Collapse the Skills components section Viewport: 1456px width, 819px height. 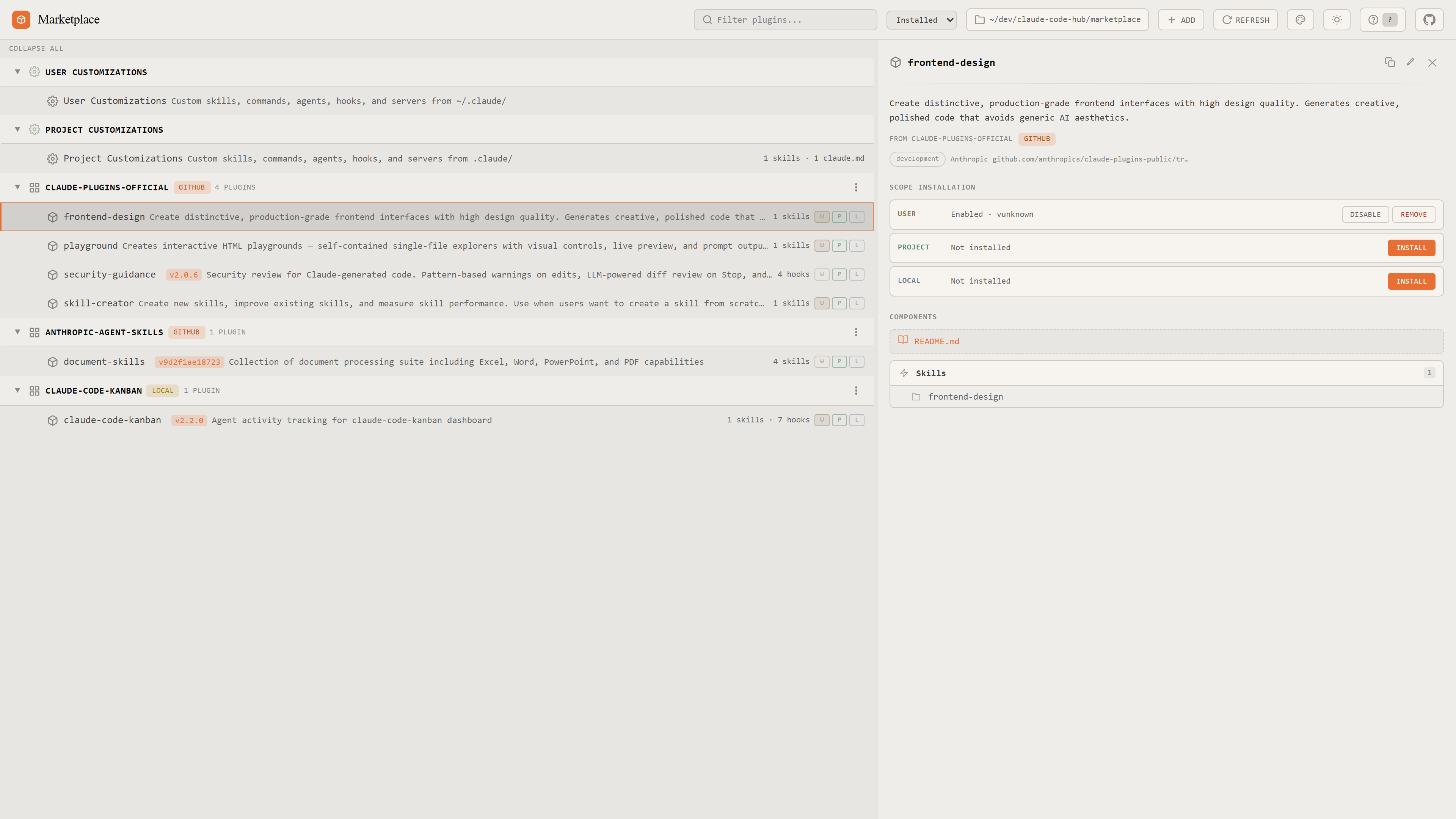point(1166,373)
